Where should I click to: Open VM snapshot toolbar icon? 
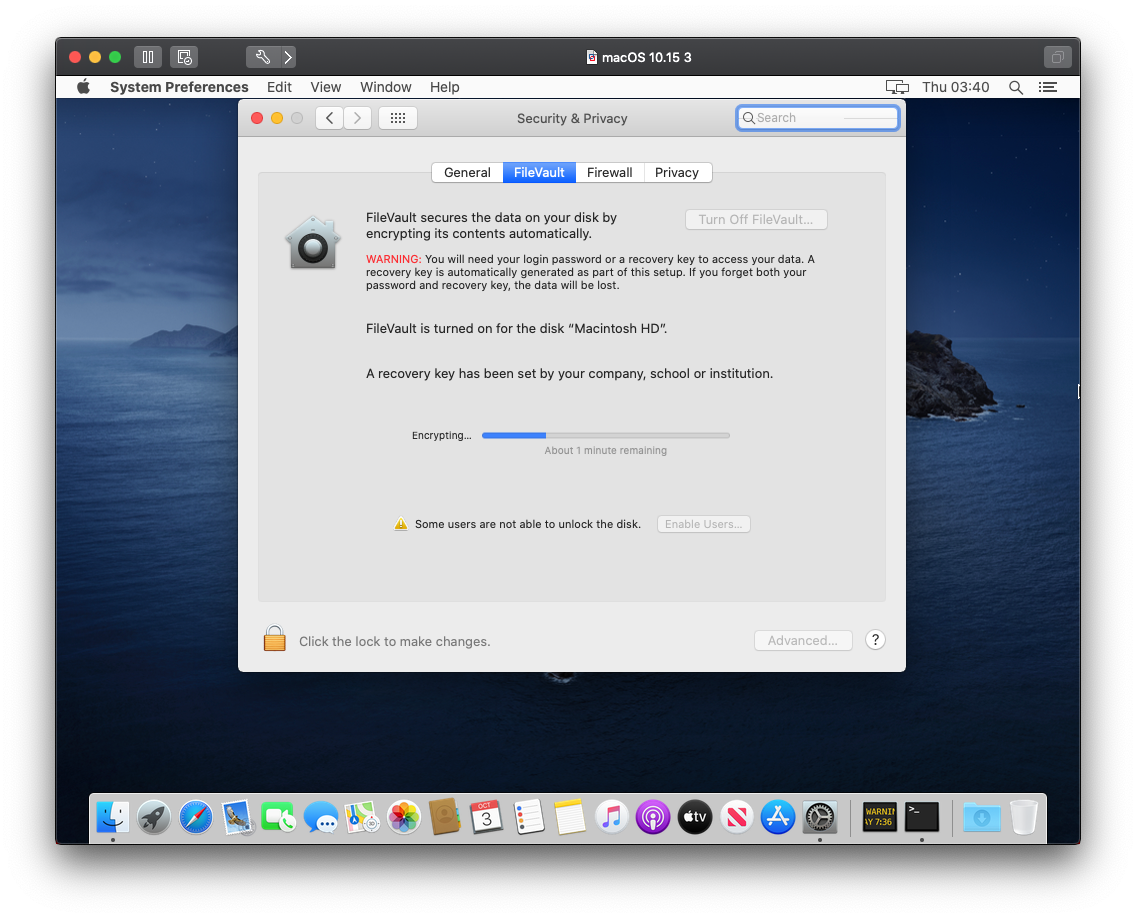pos(183,57)
